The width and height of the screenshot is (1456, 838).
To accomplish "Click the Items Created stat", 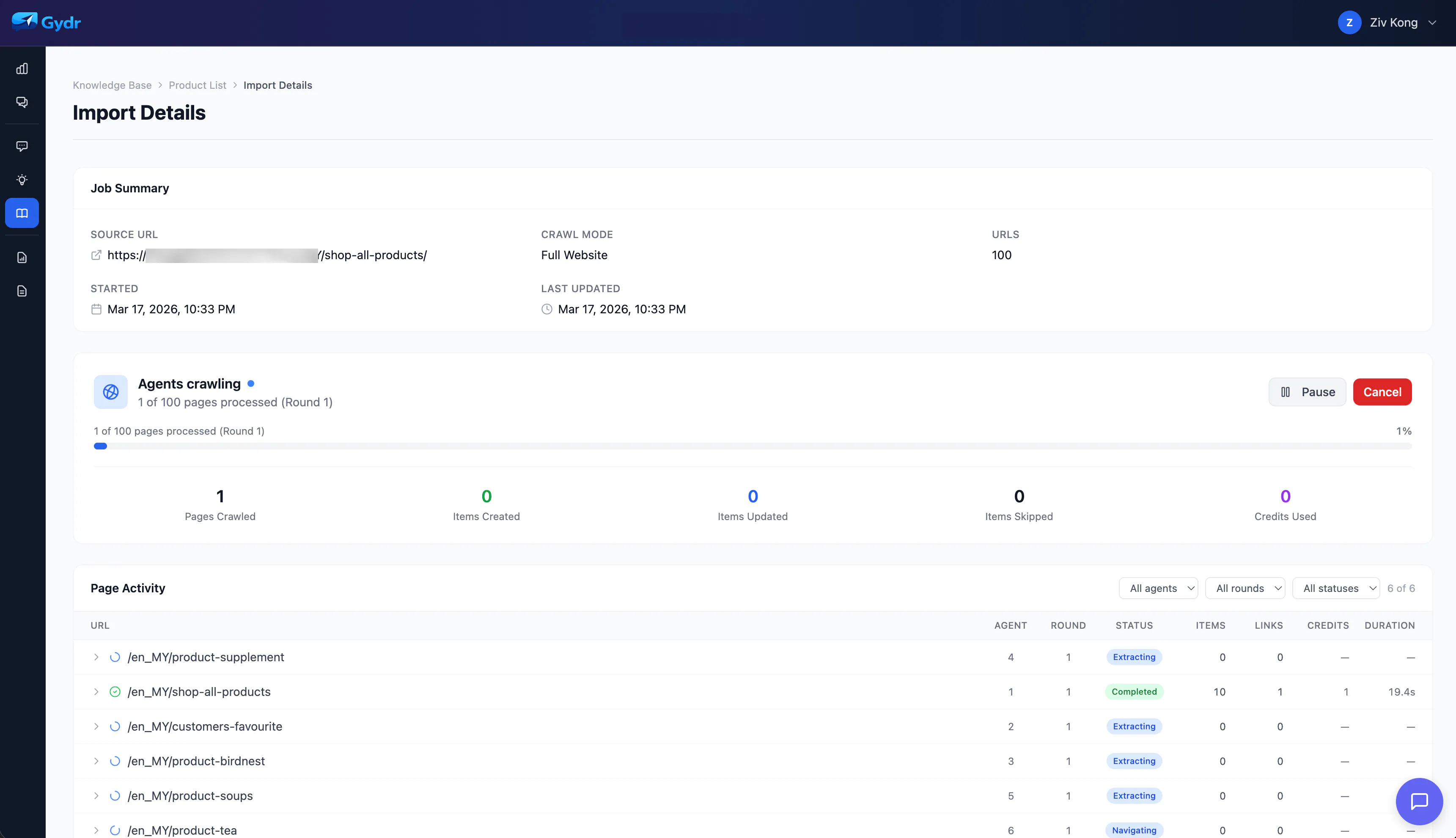I will [486, 505].
